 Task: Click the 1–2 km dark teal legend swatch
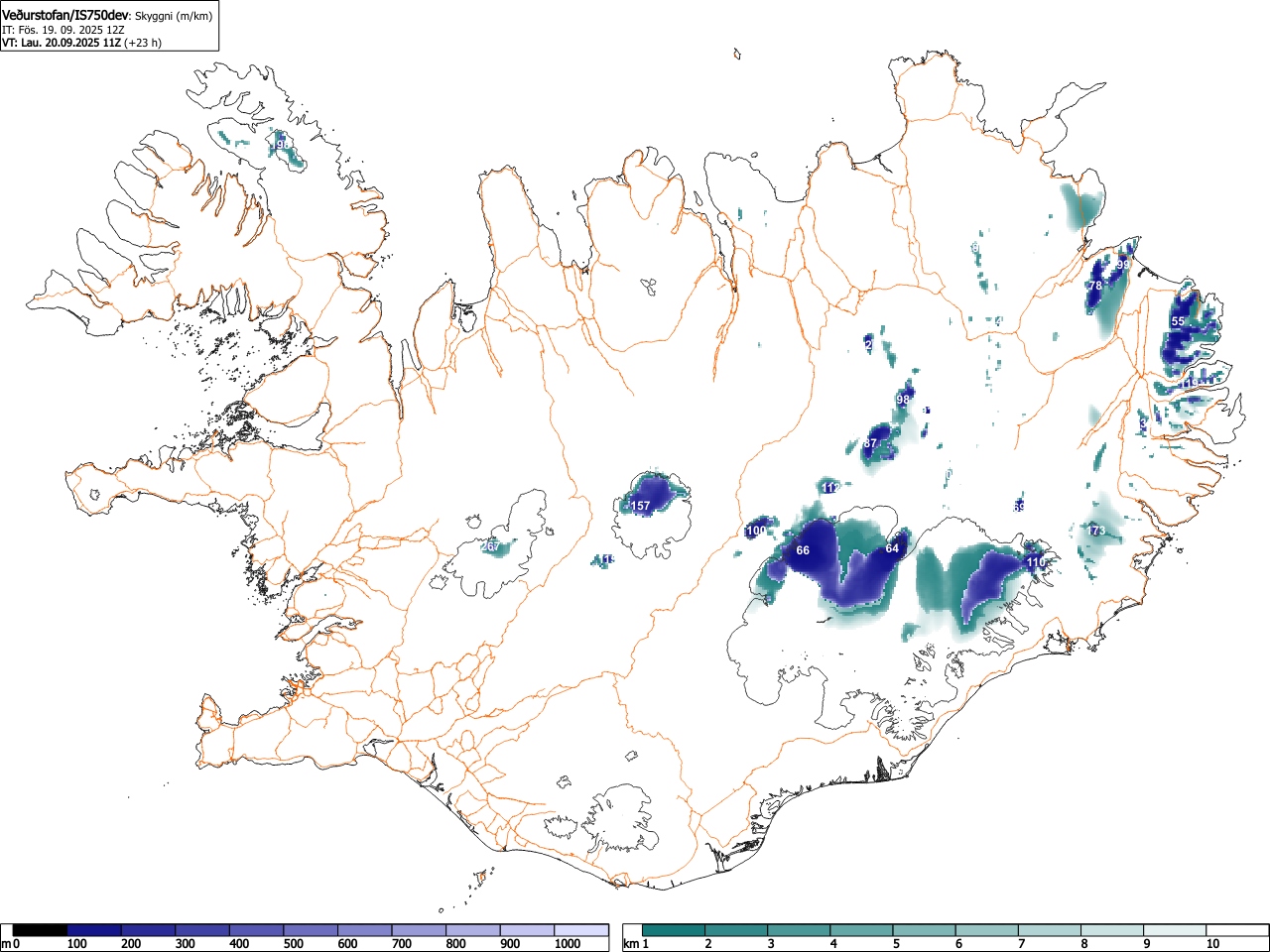(675, 930)
